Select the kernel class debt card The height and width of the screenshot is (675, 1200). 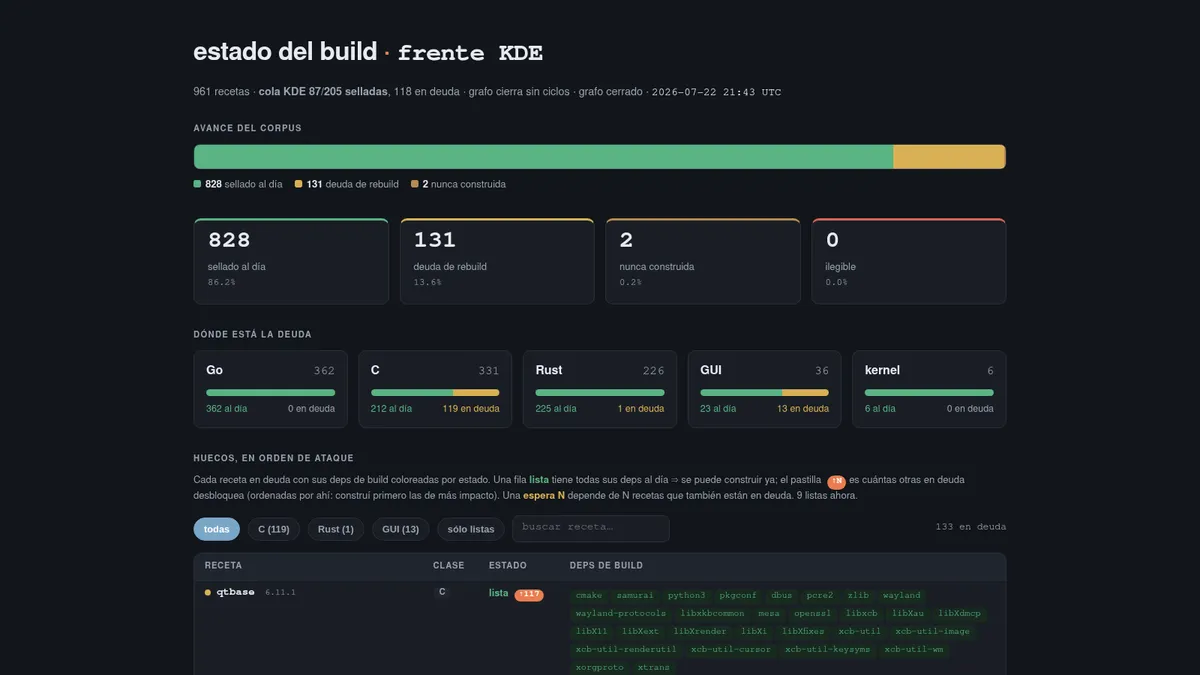(929, 389)
